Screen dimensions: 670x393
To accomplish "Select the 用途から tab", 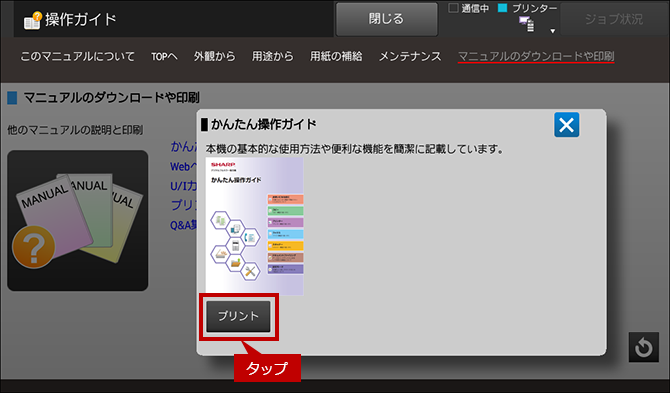I will 273,56.
